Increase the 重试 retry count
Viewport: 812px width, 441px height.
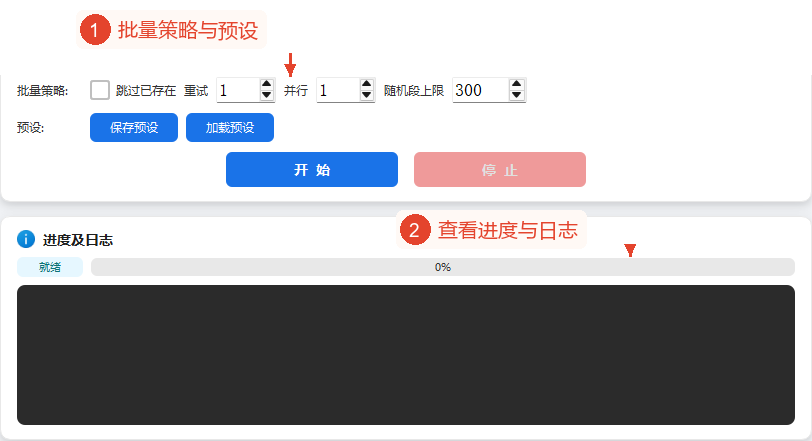coord(267,84)
